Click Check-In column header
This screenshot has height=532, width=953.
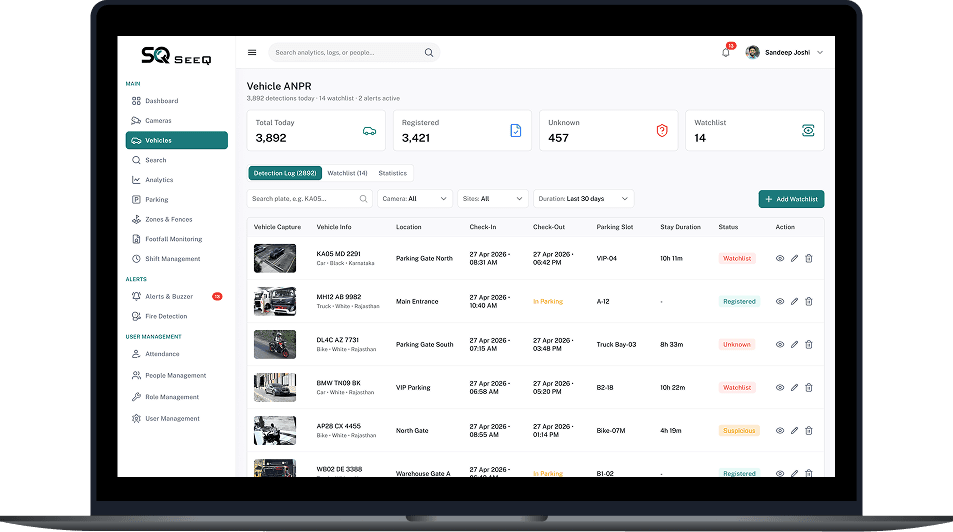(x=483, y=227)
